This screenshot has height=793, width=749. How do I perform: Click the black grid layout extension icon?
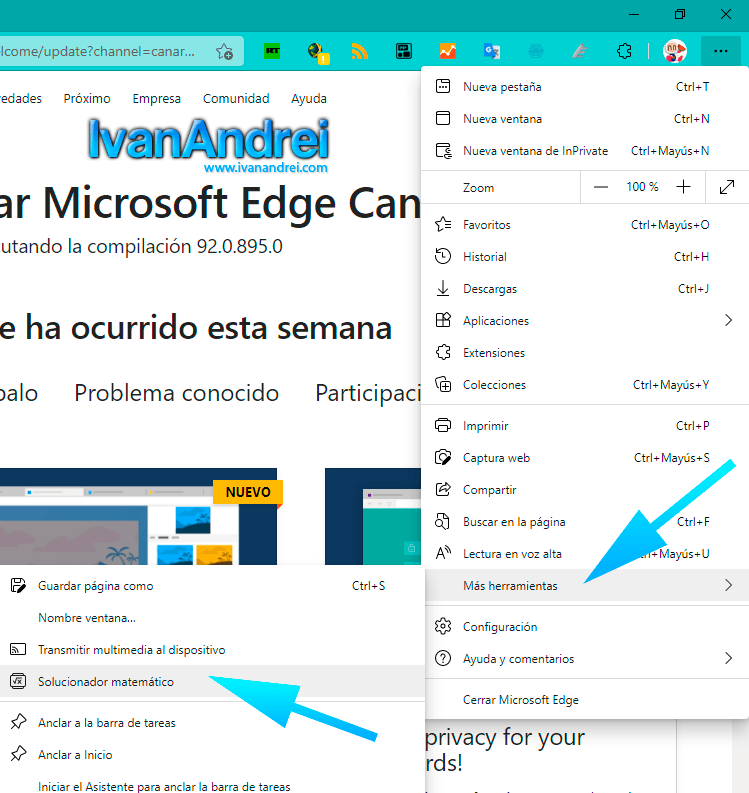click(404, 51)
